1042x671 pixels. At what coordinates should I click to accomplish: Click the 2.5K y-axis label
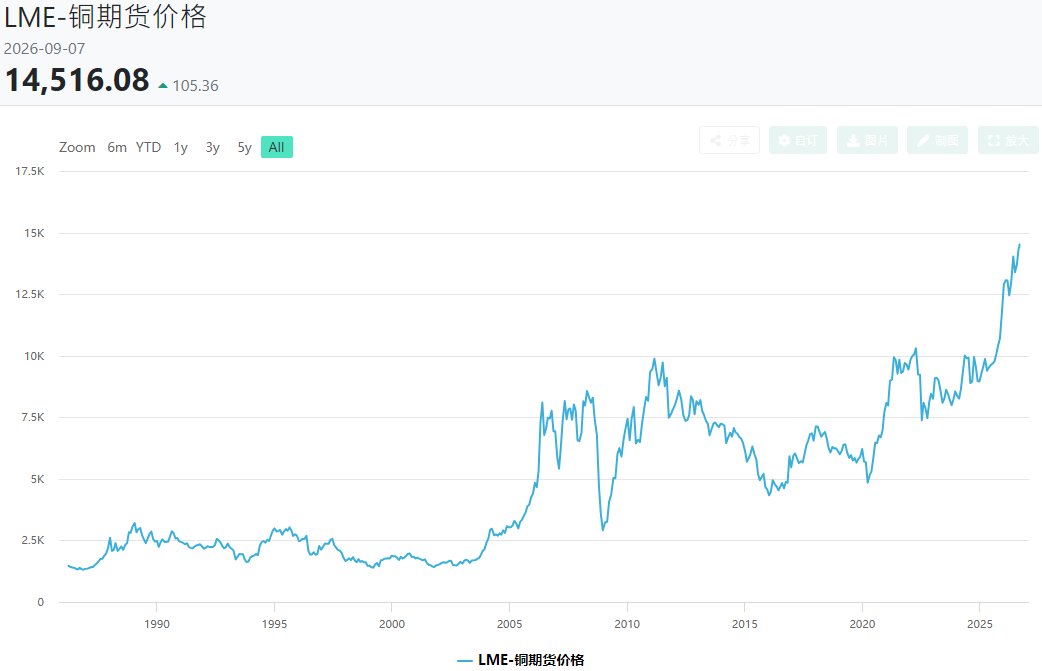point(32,540)
